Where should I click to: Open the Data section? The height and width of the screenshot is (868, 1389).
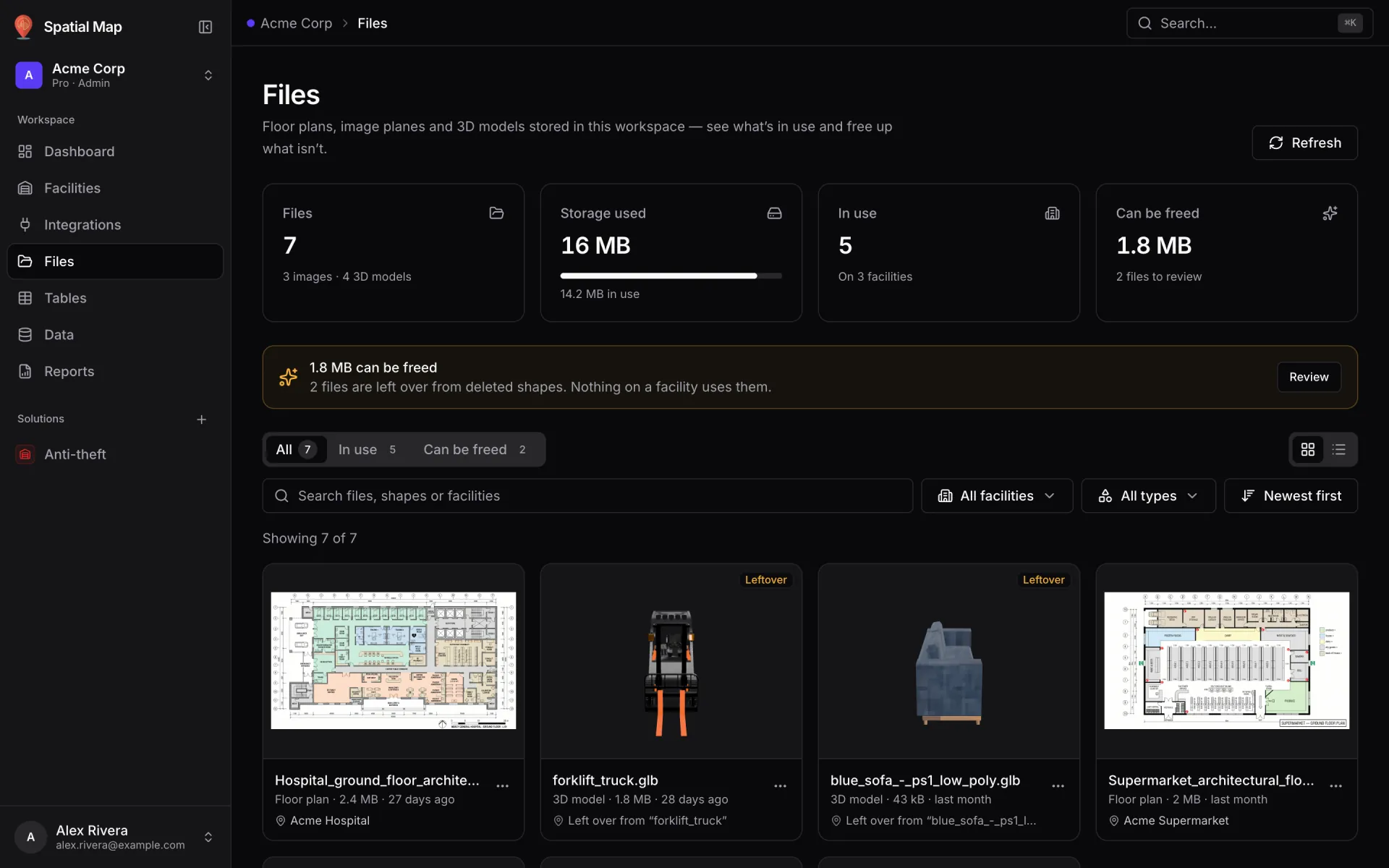tap(115, 335)
